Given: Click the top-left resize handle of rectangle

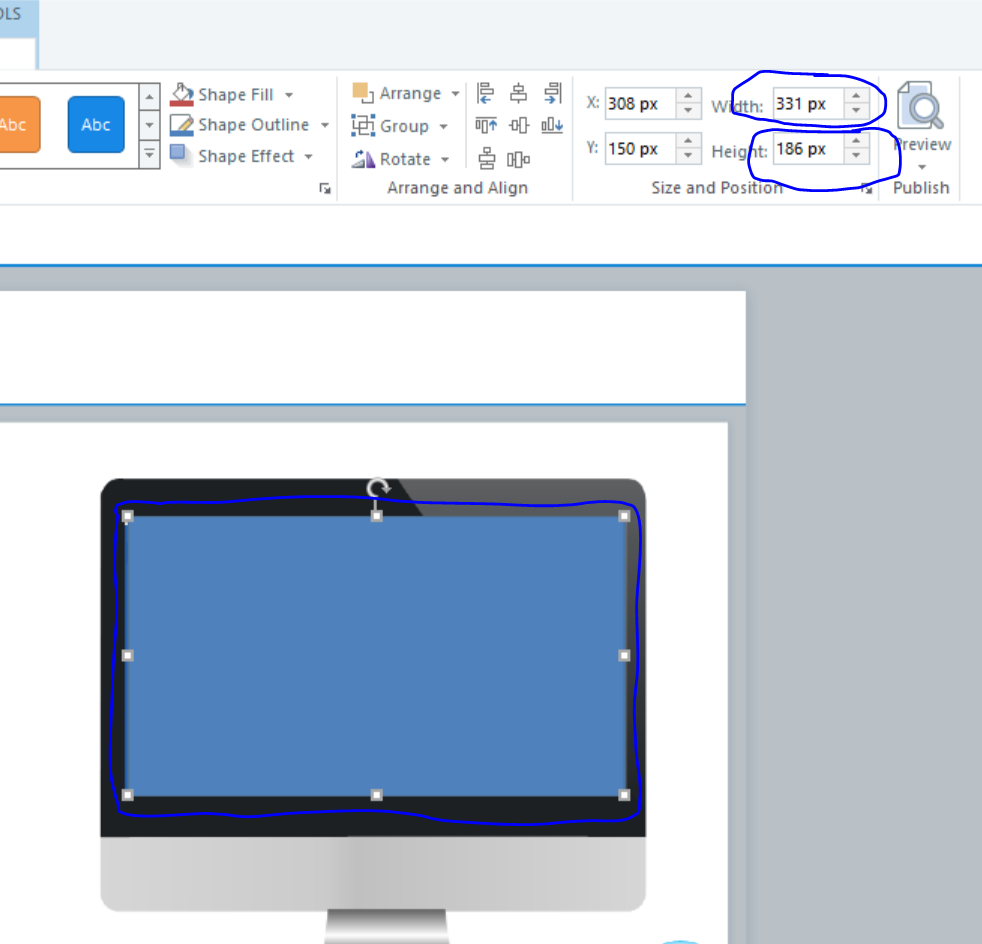Looking at the screenshot, I should click(128, 516).
